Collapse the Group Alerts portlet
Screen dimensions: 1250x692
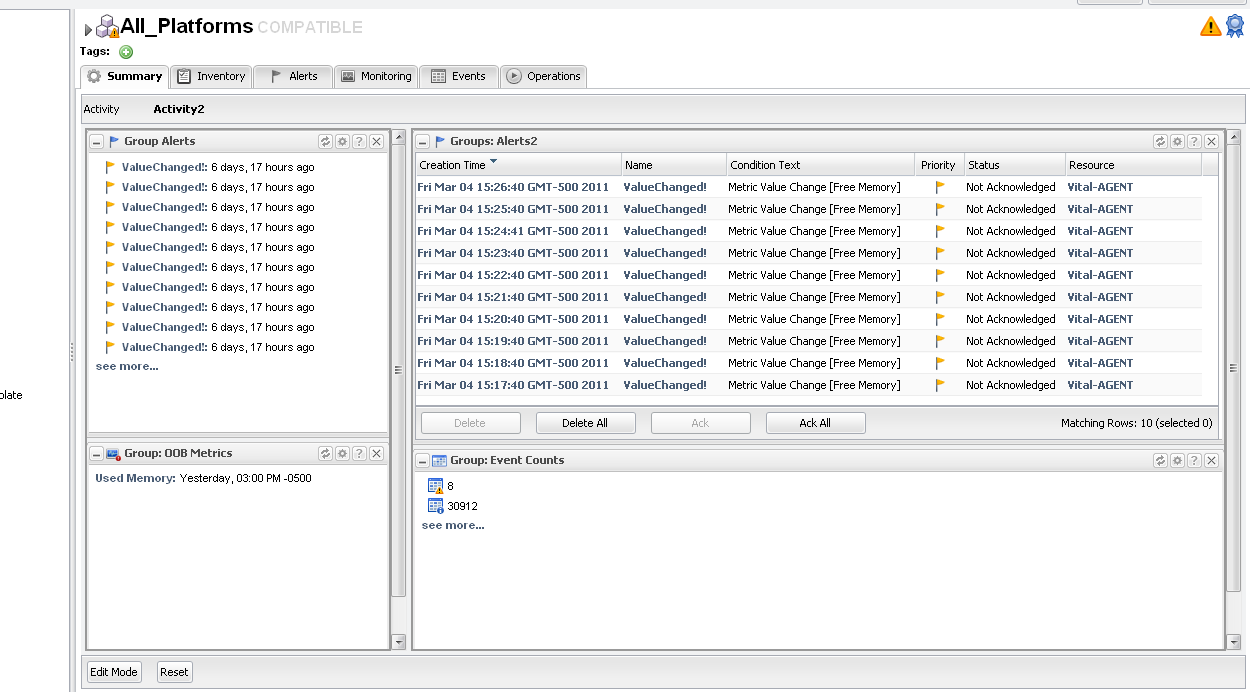(97, 142)
